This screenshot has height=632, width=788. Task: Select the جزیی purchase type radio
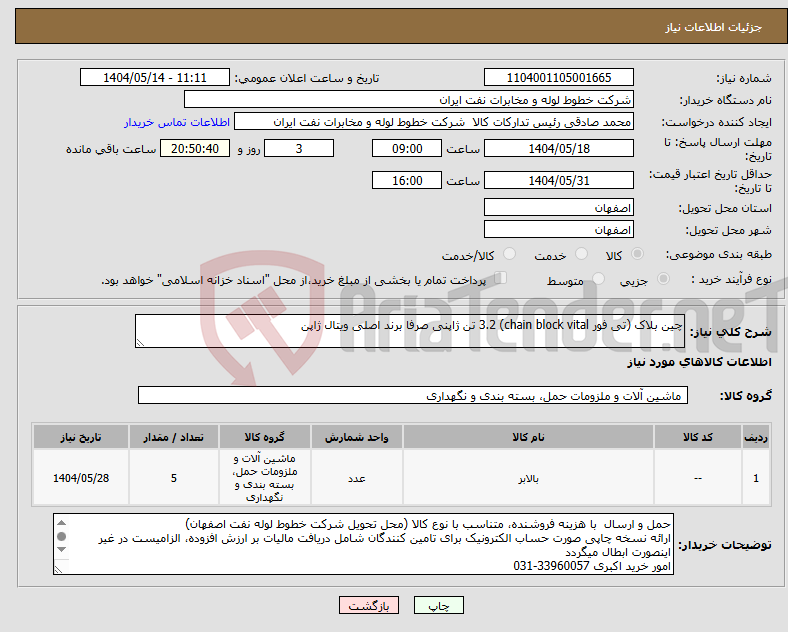pyautogui.click(x=663, y=279)
